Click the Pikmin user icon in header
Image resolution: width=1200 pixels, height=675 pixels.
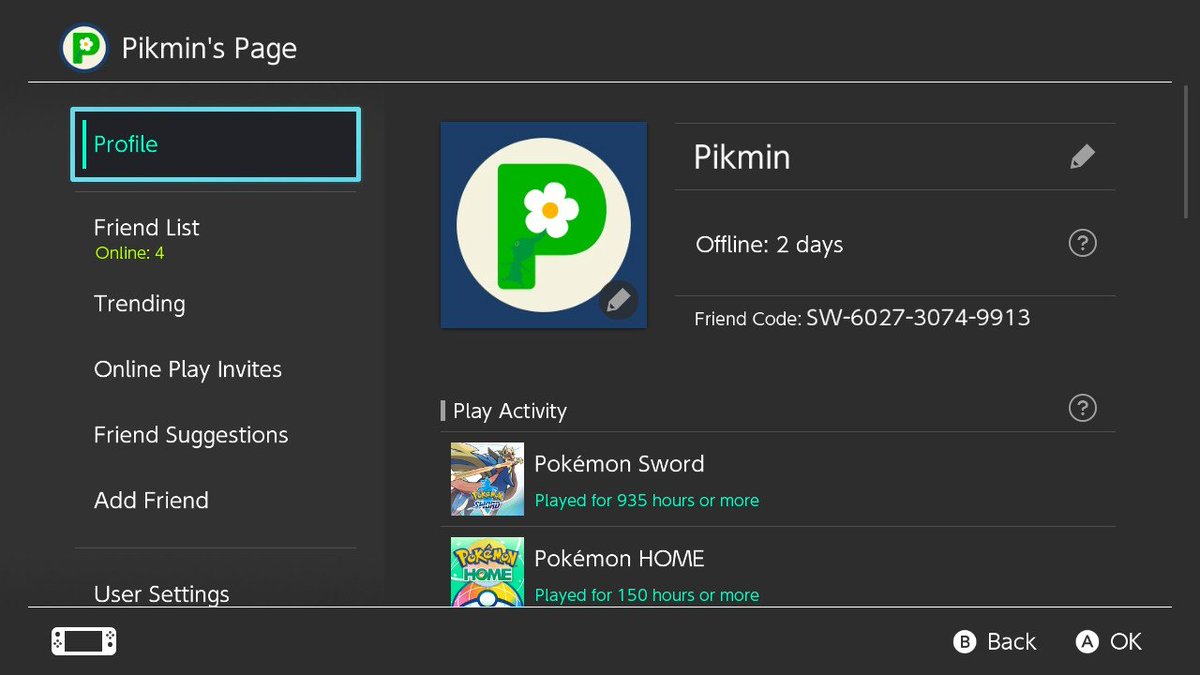click(84, 47)
